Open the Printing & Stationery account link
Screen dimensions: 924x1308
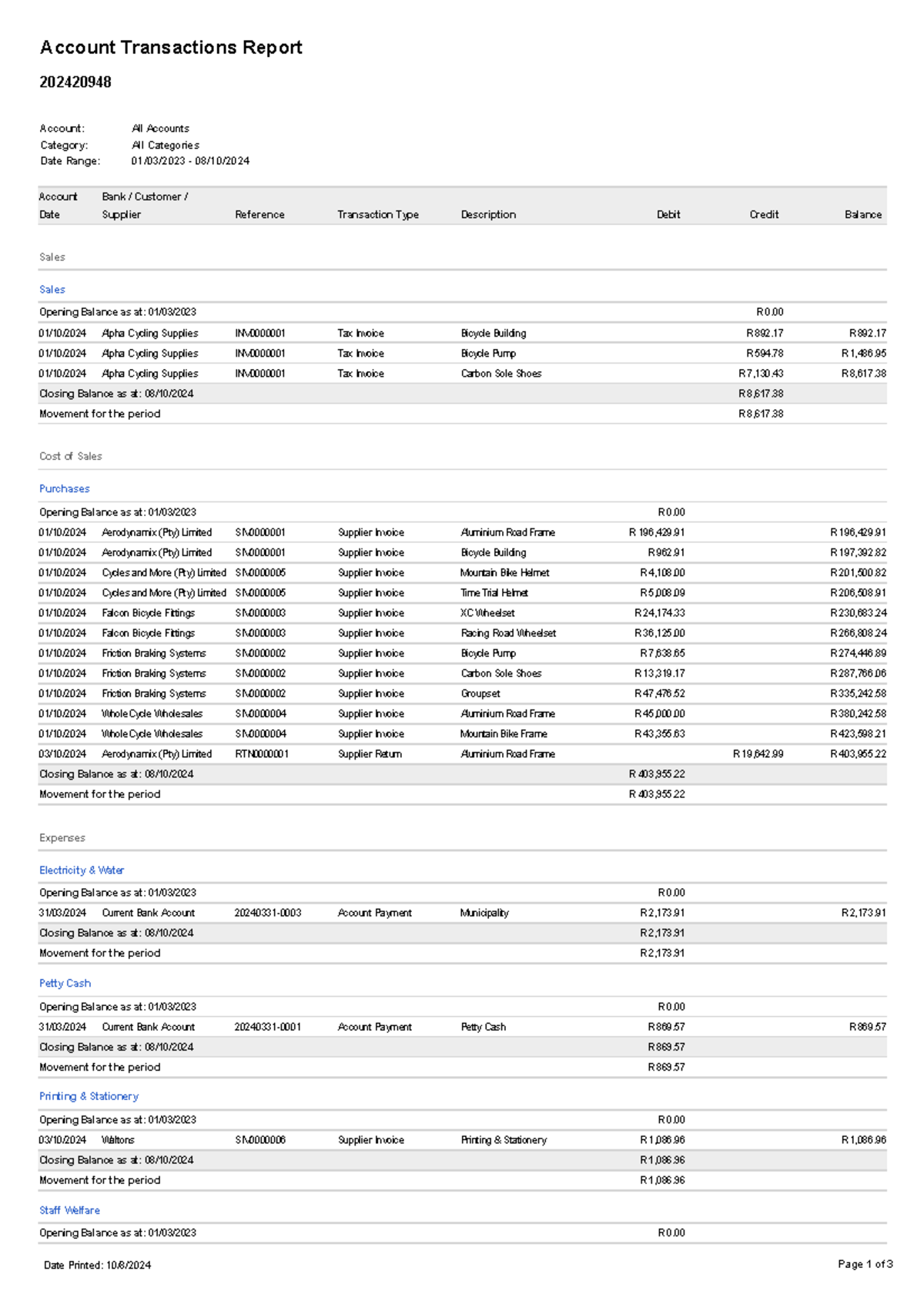[x=89, y=1096]
